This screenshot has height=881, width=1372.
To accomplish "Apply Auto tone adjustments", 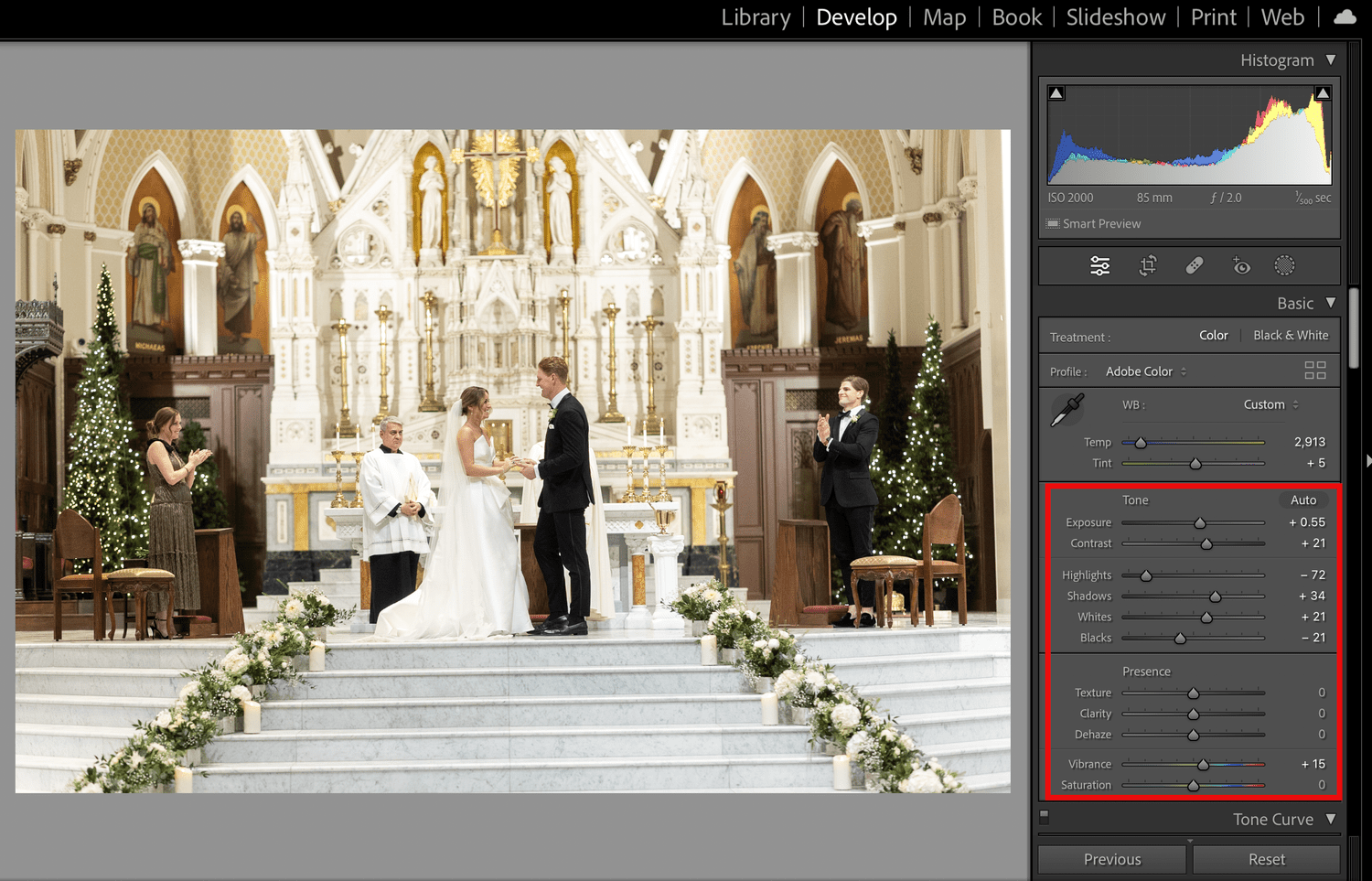I will coord(1303,500).
